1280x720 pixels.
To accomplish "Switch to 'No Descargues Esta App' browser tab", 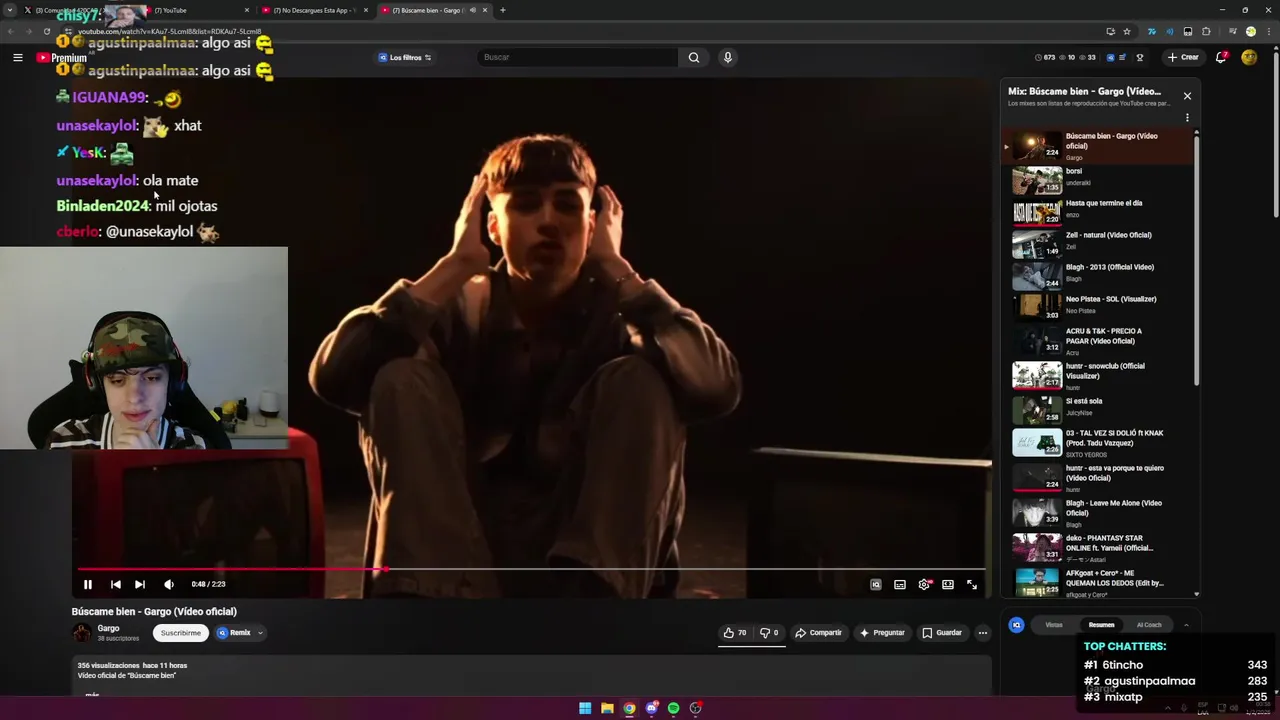I will click(x=313, y=10).
